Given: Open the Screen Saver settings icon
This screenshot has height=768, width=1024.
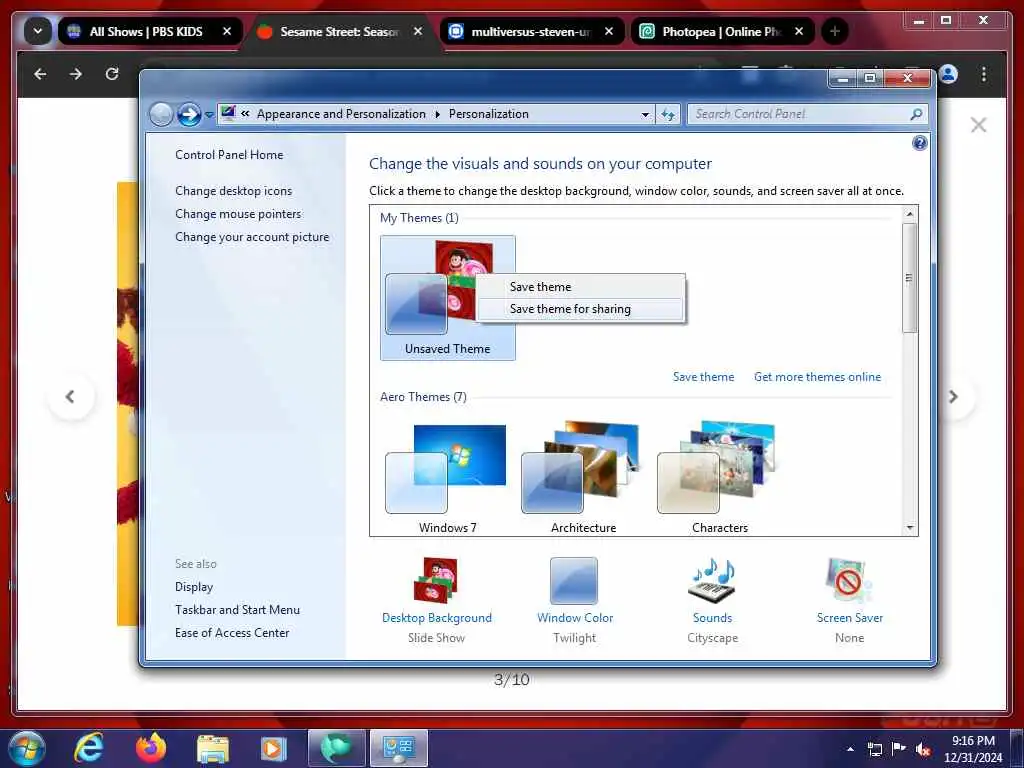Looking at the screenshot, I should (849, 581).
